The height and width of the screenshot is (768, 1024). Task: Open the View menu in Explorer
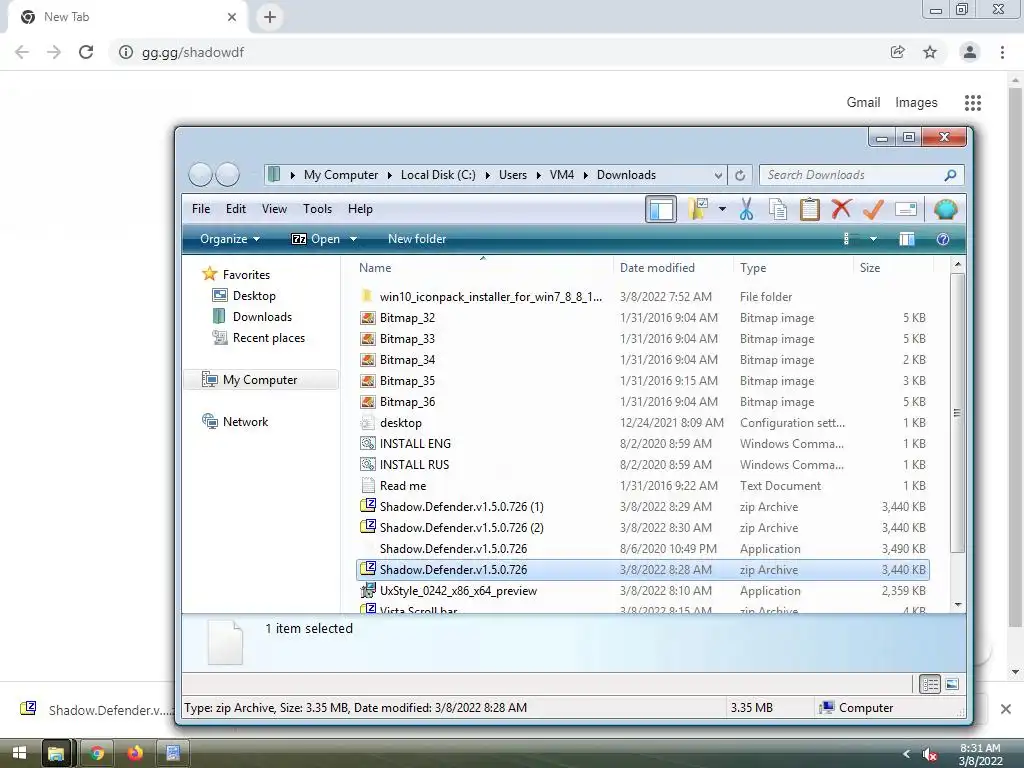(274, 209)
